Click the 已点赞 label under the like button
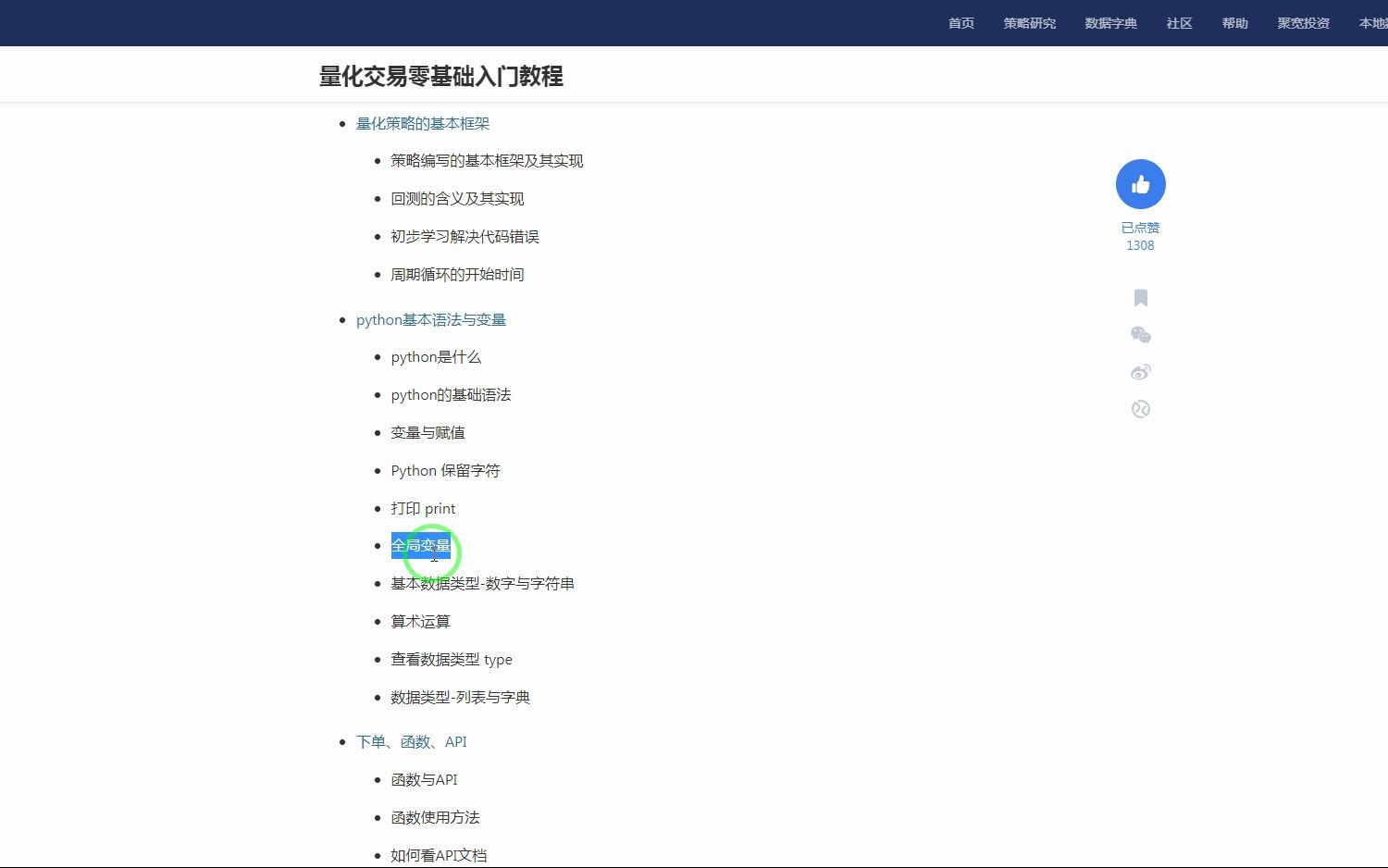The image size is (1388, 868). [1140, 228]
